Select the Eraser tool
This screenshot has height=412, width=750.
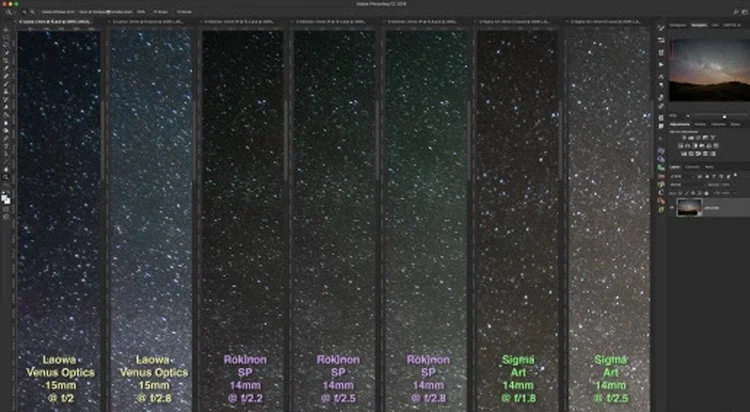click(x=6, y=107)
